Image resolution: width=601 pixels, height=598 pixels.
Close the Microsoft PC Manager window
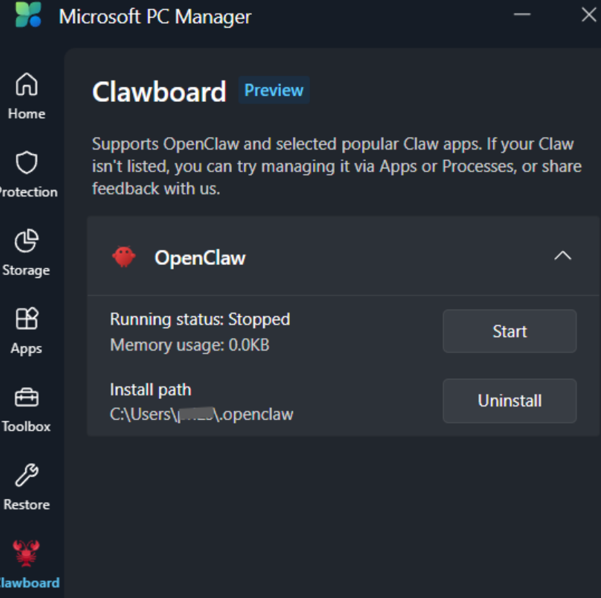click(x=588, y=15)
